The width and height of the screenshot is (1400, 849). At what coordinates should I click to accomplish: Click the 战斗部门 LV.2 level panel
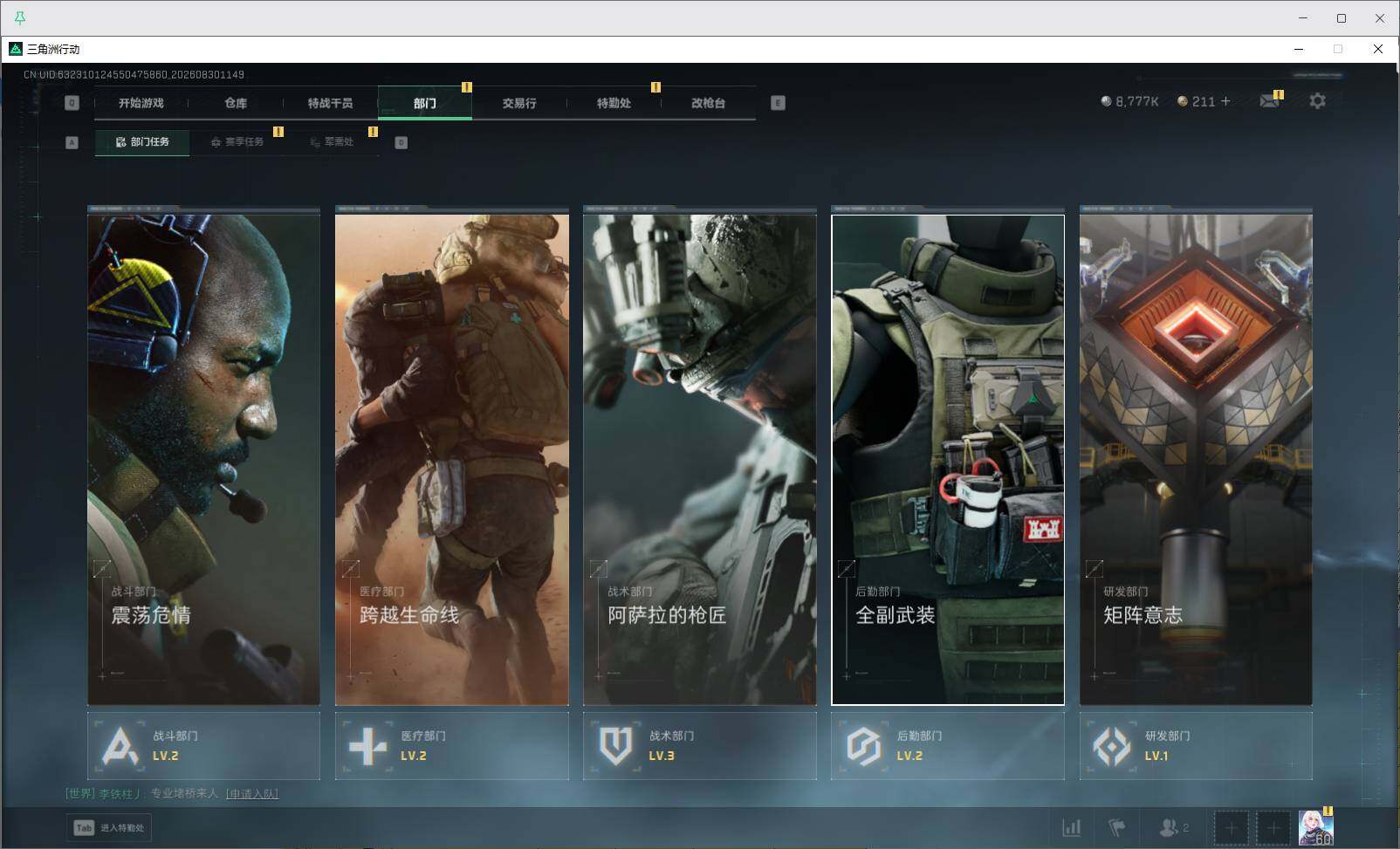(x=203, y=746)
